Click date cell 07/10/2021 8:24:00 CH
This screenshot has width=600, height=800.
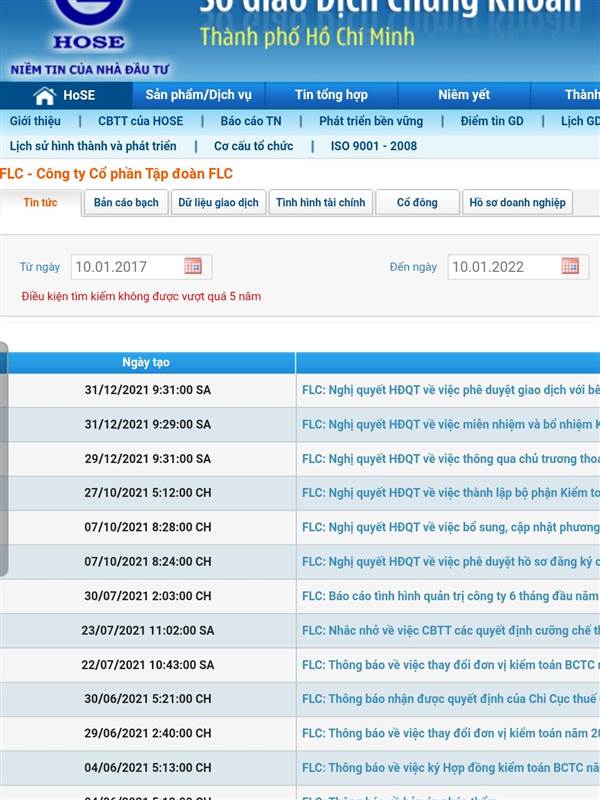(147, 562)
